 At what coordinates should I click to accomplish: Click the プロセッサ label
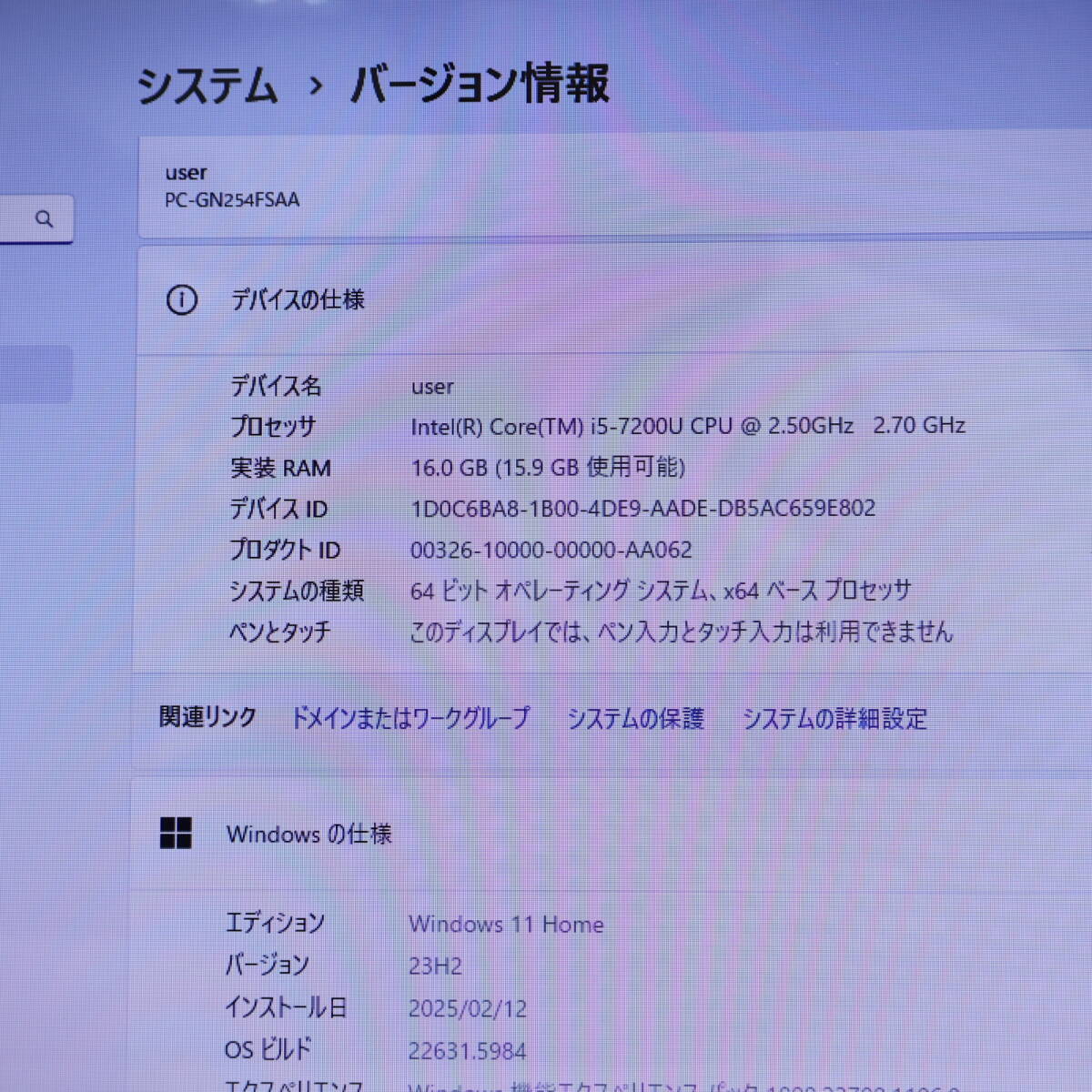point(273,426)
